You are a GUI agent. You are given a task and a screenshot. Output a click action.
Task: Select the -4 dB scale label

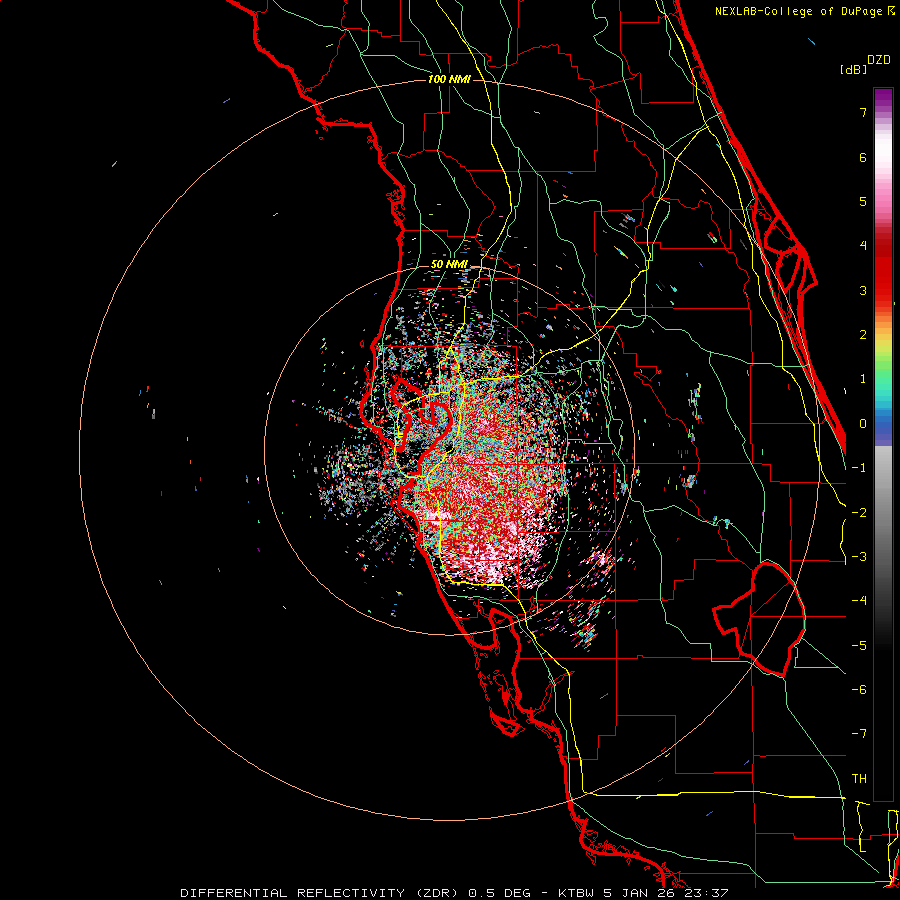[859, 601]
